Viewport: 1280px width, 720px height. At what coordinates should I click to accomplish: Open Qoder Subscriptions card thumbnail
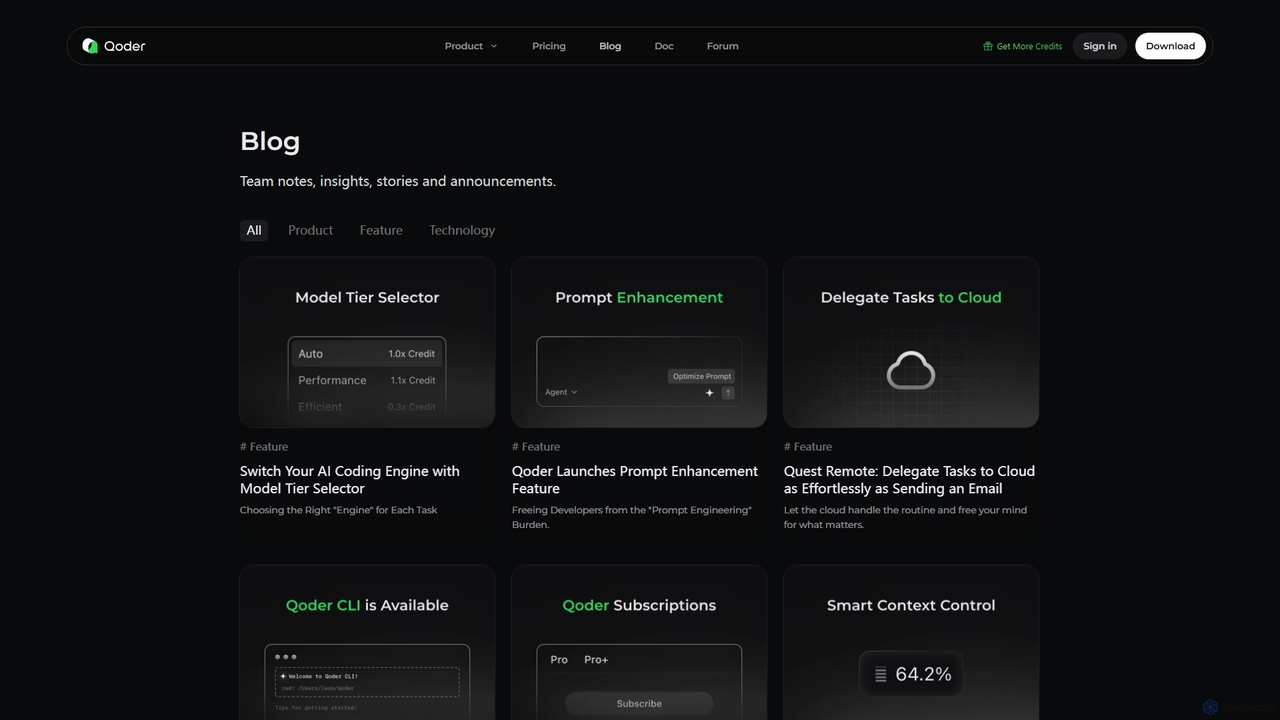click(x=639, y=643)
